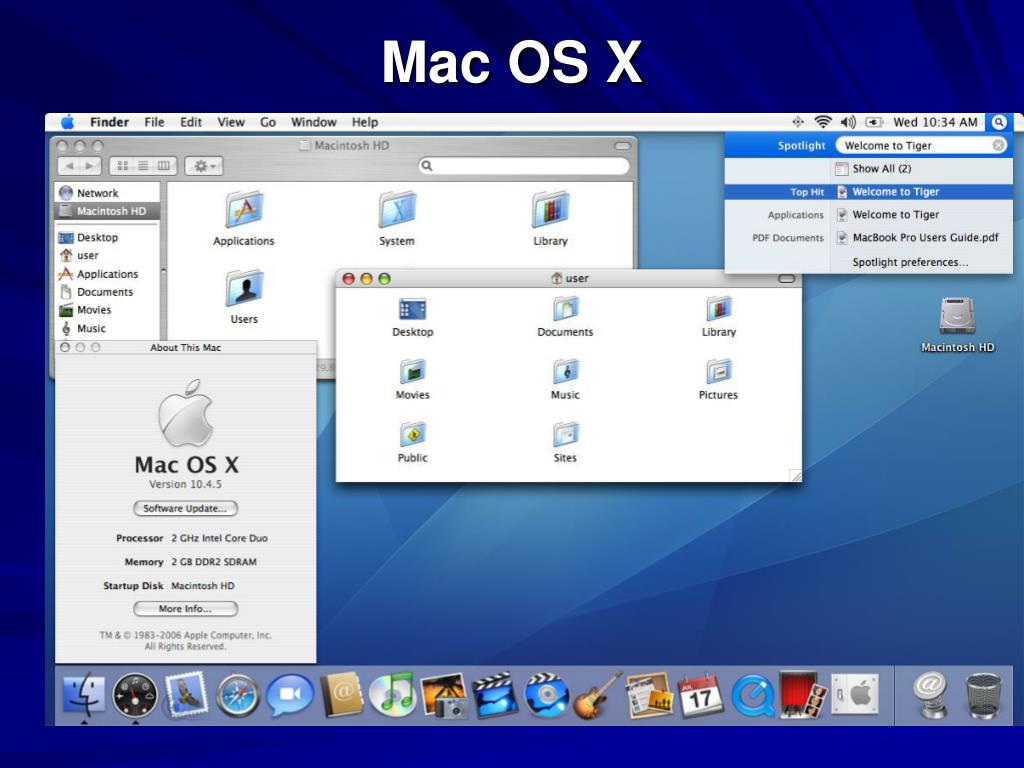Launch iMovie clapperboard icon in Dock
This screenshot has height=768, width=1024.
coord(495,696)
